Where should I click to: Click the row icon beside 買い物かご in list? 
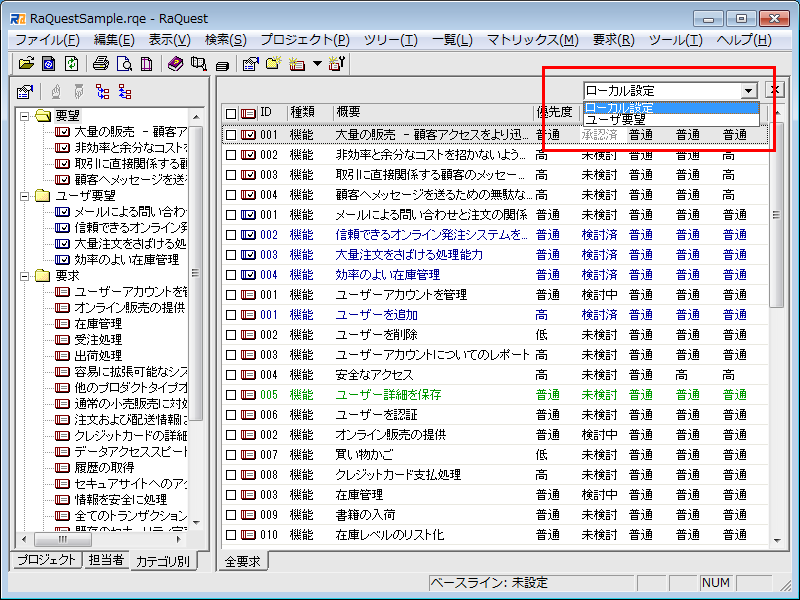point(248,455)
